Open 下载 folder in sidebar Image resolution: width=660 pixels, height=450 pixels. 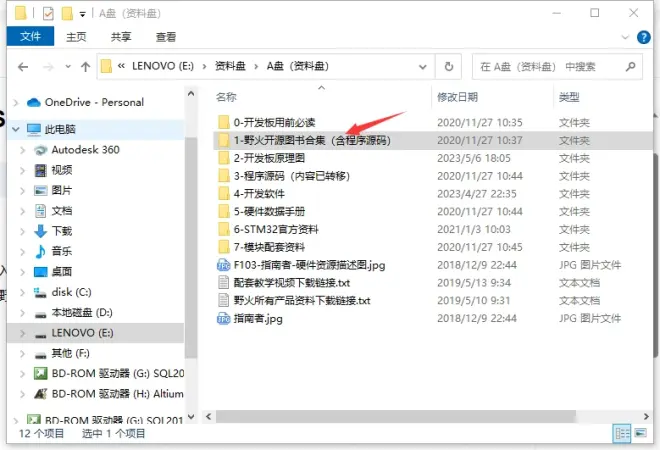pos(61,231)
